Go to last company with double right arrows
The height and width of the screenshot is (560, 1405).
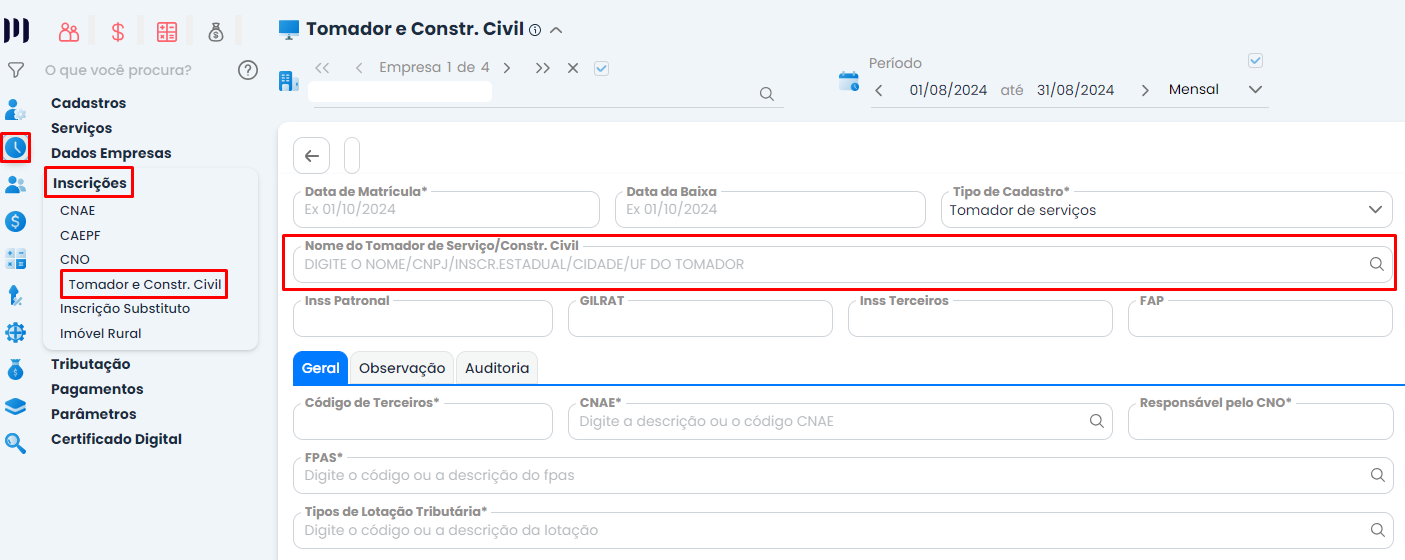542,68
